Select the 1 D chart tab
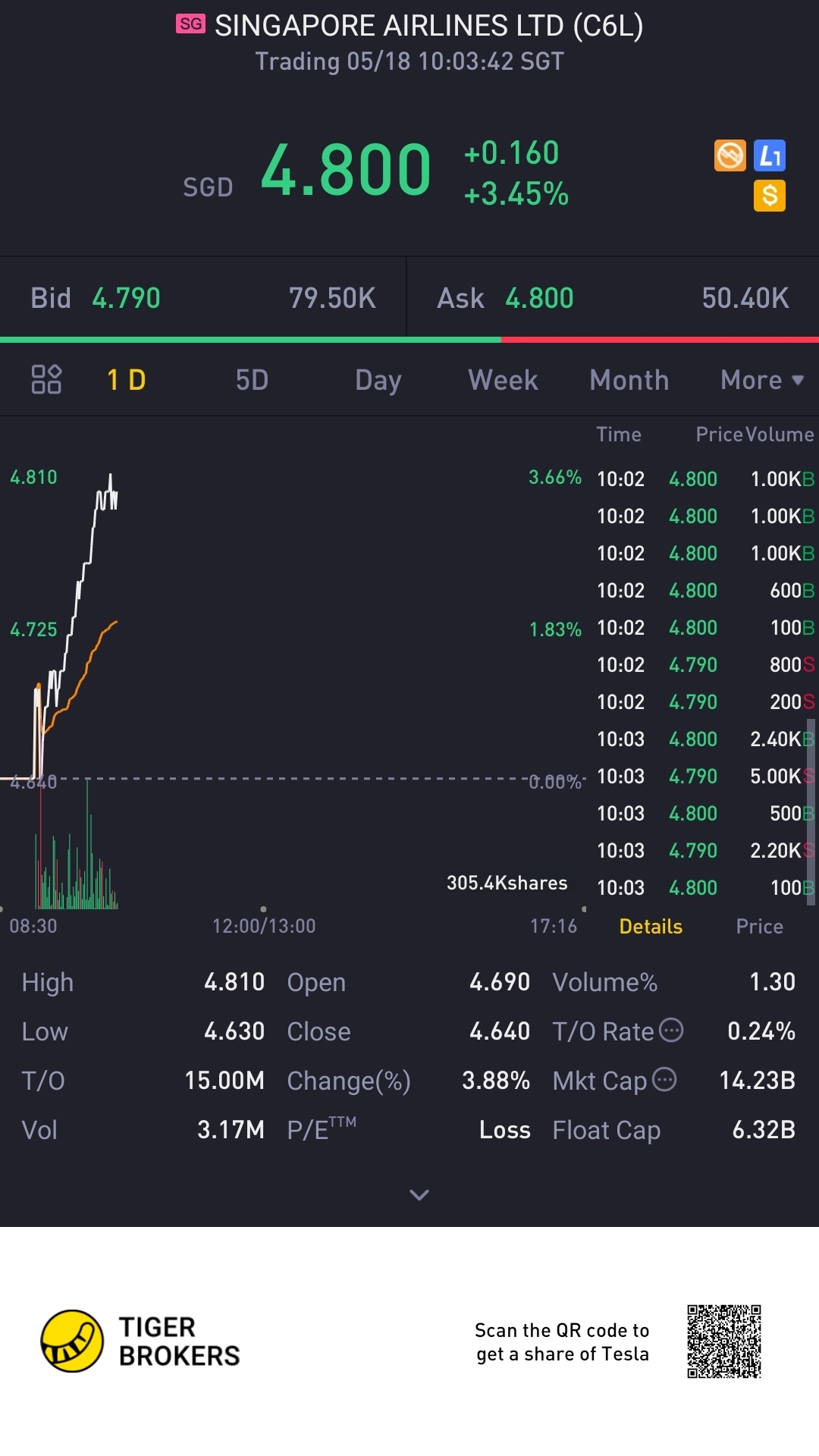Screen dimensions: 819x1456 pos(126,380)
